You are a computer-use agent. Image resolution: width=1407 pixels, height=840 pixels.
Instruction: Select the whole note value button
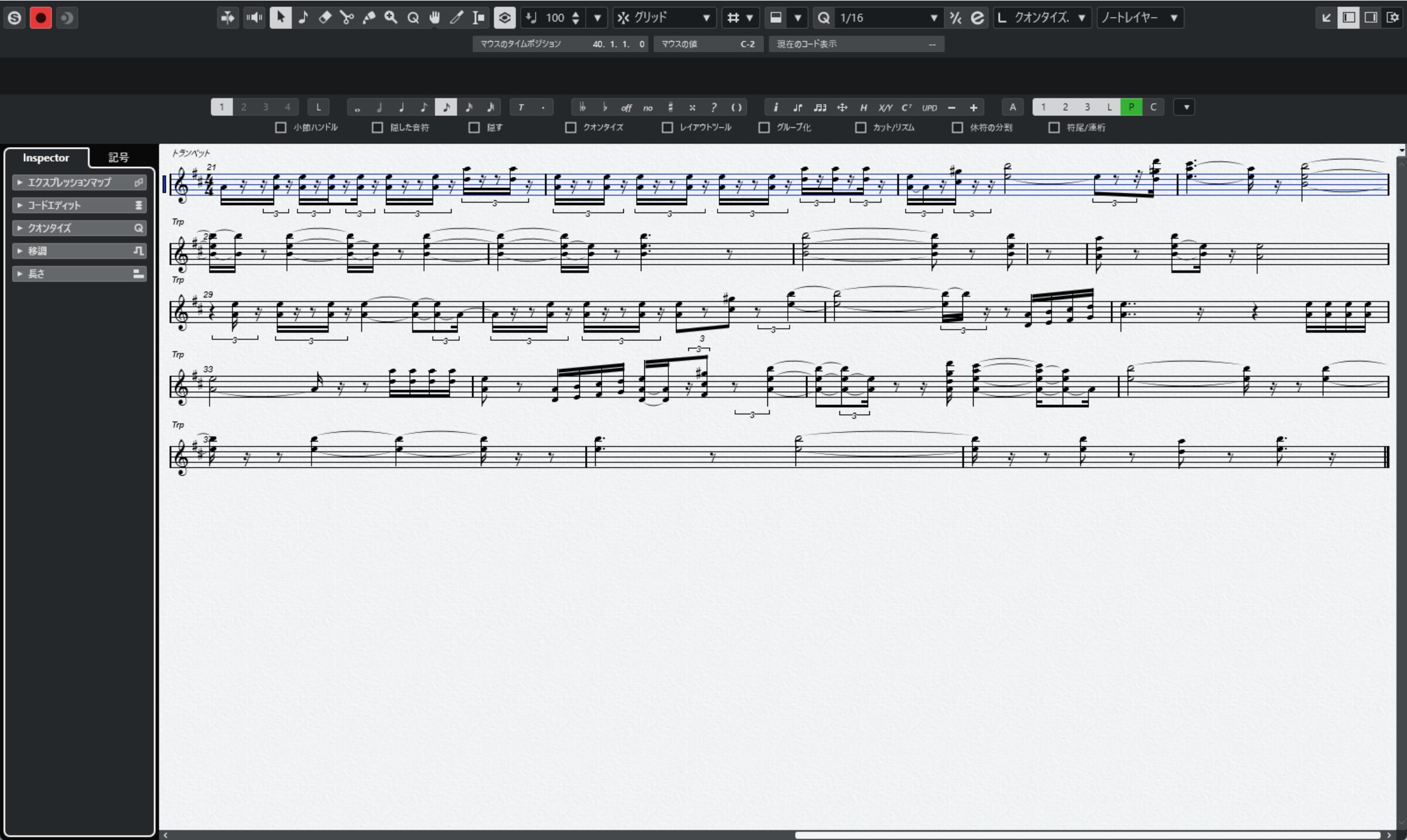(357, 107)
